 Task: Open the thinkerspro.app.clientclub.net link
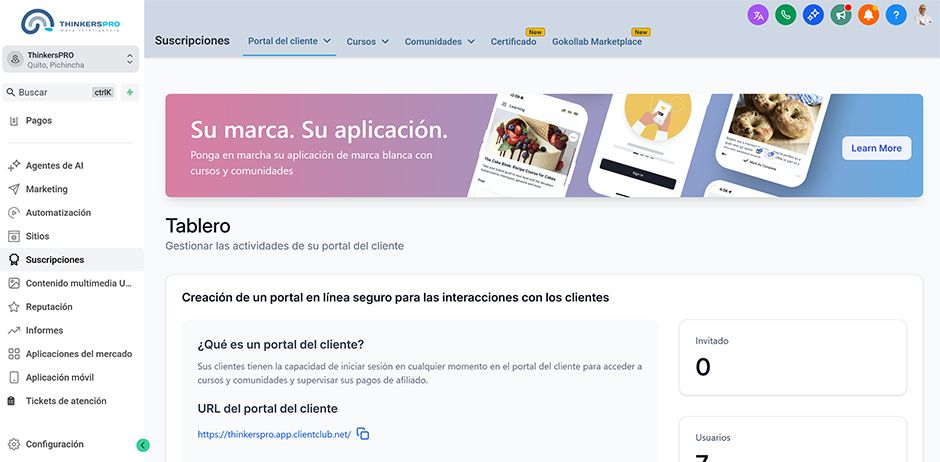click(274, 434)
